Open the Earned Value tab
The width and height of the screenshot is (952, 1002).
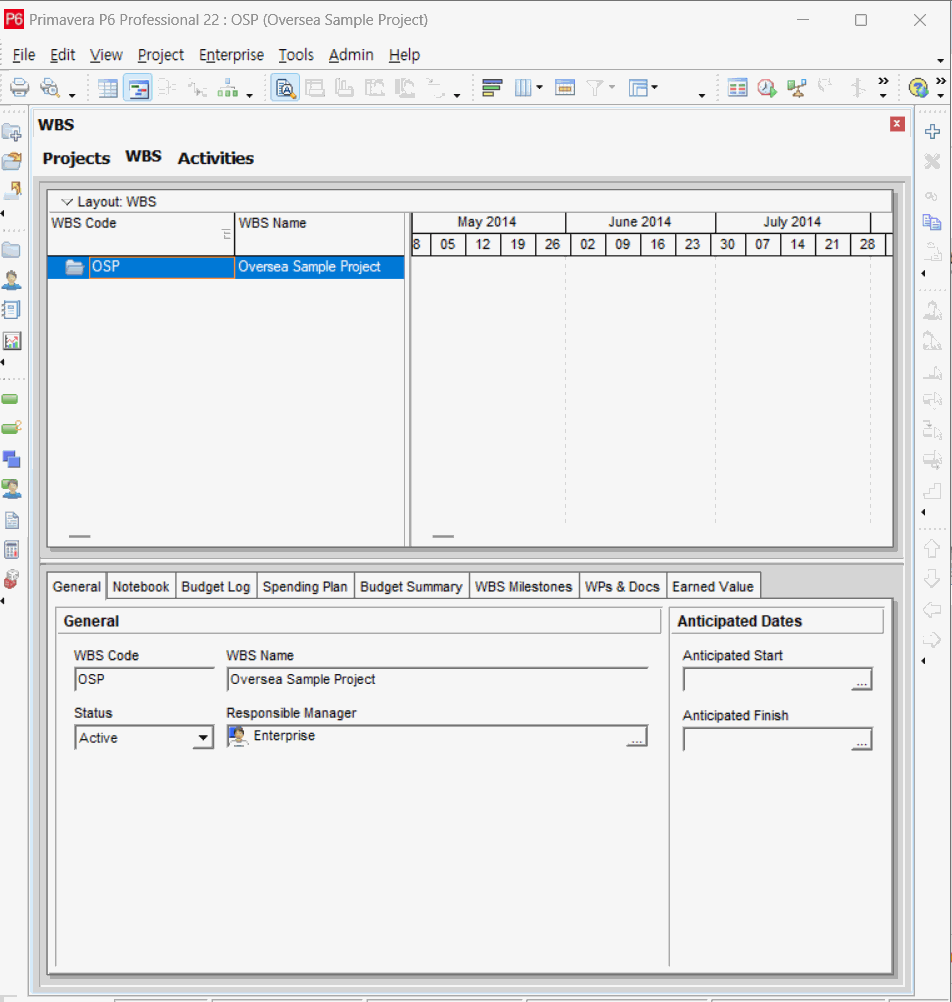point(712,587)
